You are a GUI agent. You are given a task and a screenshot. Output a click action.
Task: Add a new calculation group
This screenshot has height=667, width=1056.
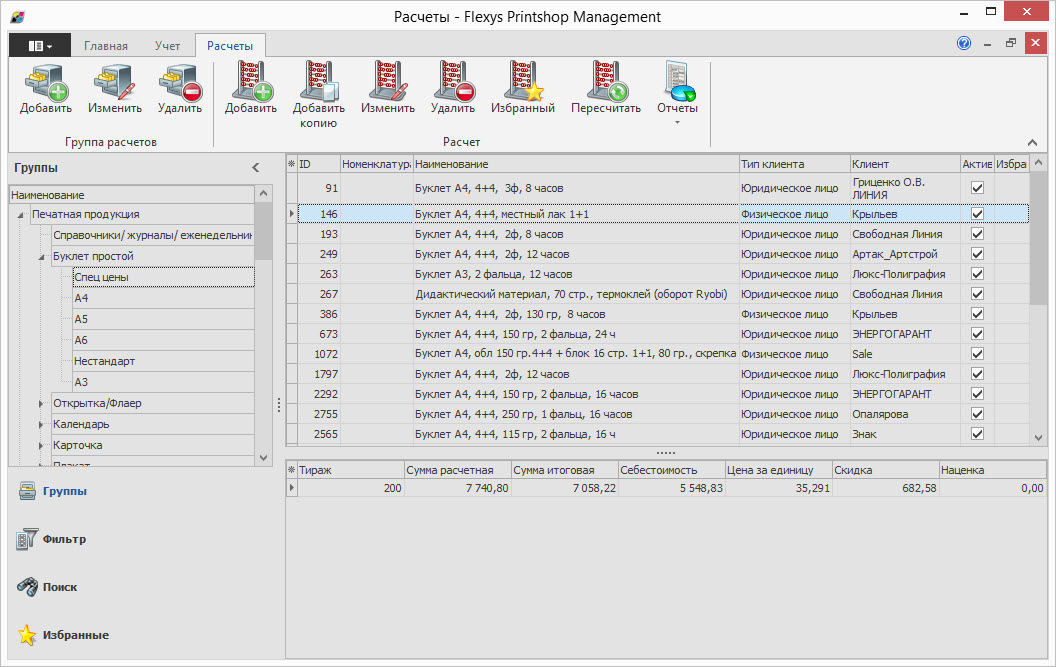46,89
